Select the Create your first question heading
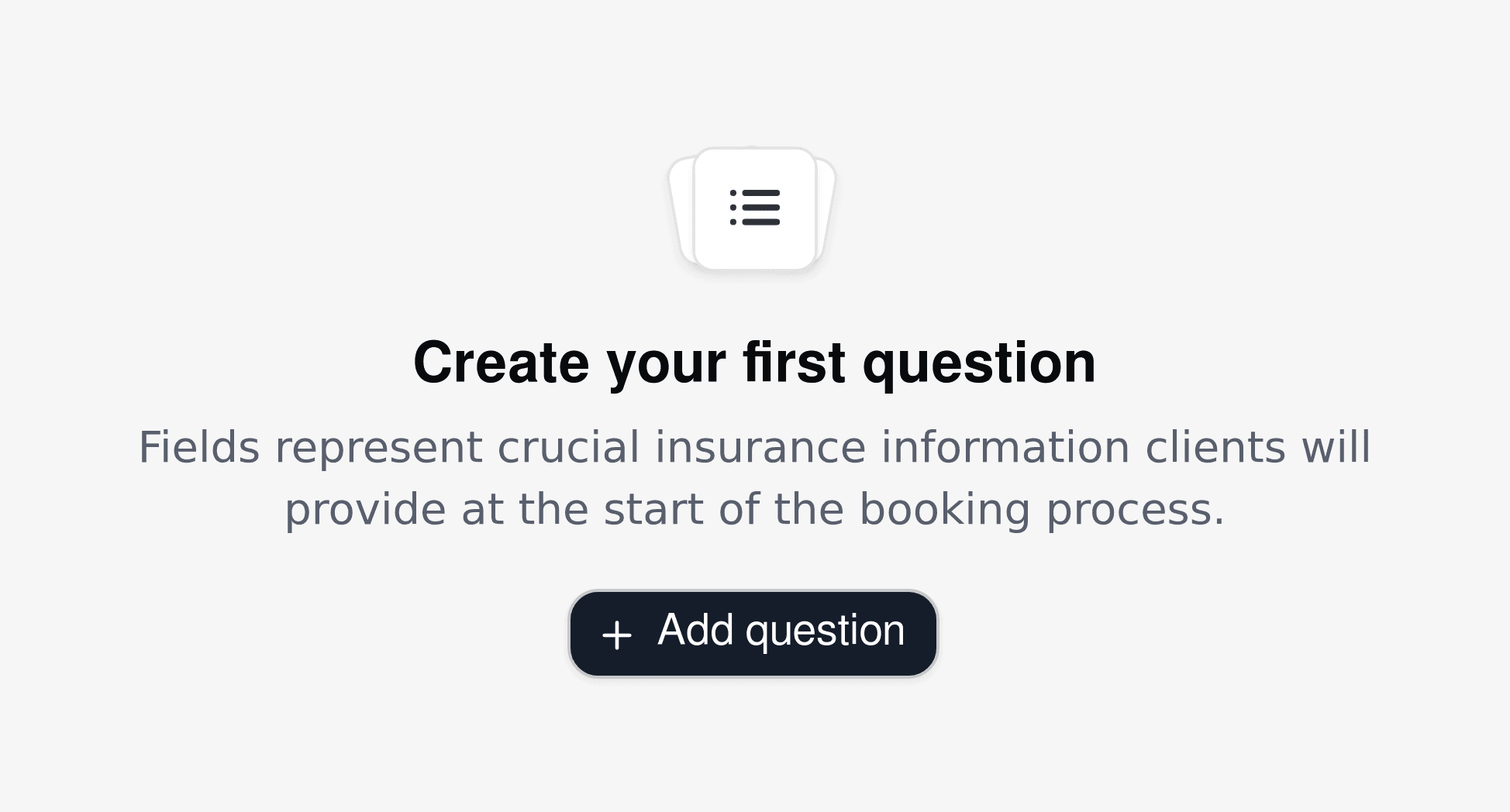The width and height of the screenshot is (1510, 812). point(755,361)
